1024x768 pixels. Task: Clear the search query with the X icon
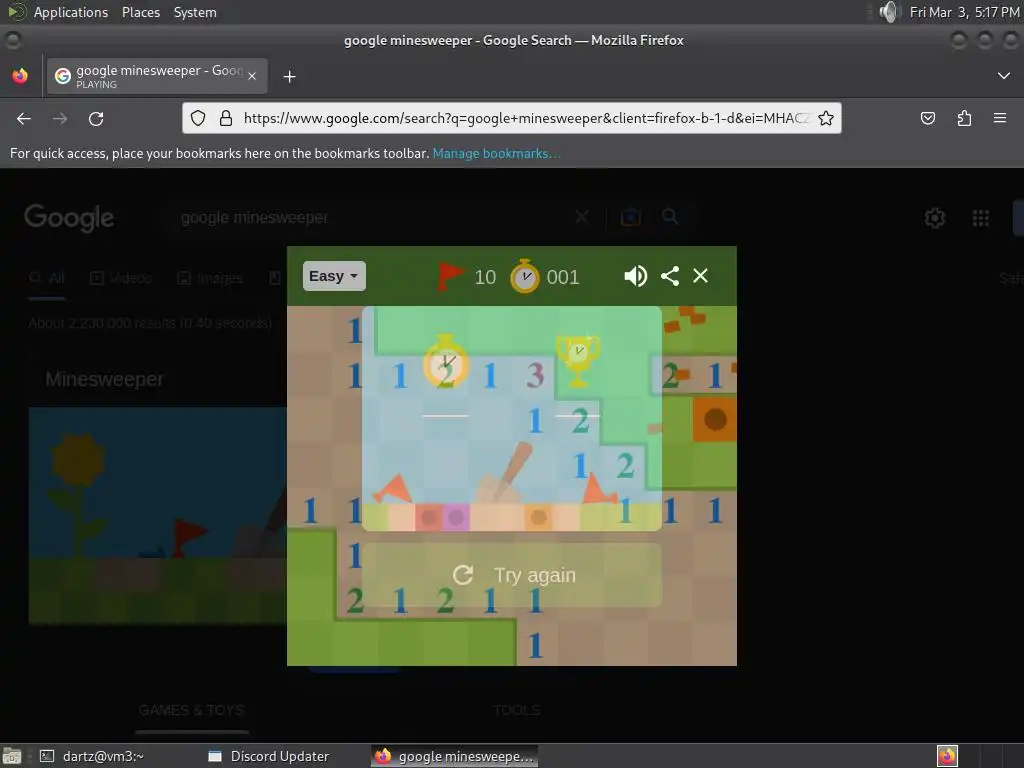tap(582, 217)
